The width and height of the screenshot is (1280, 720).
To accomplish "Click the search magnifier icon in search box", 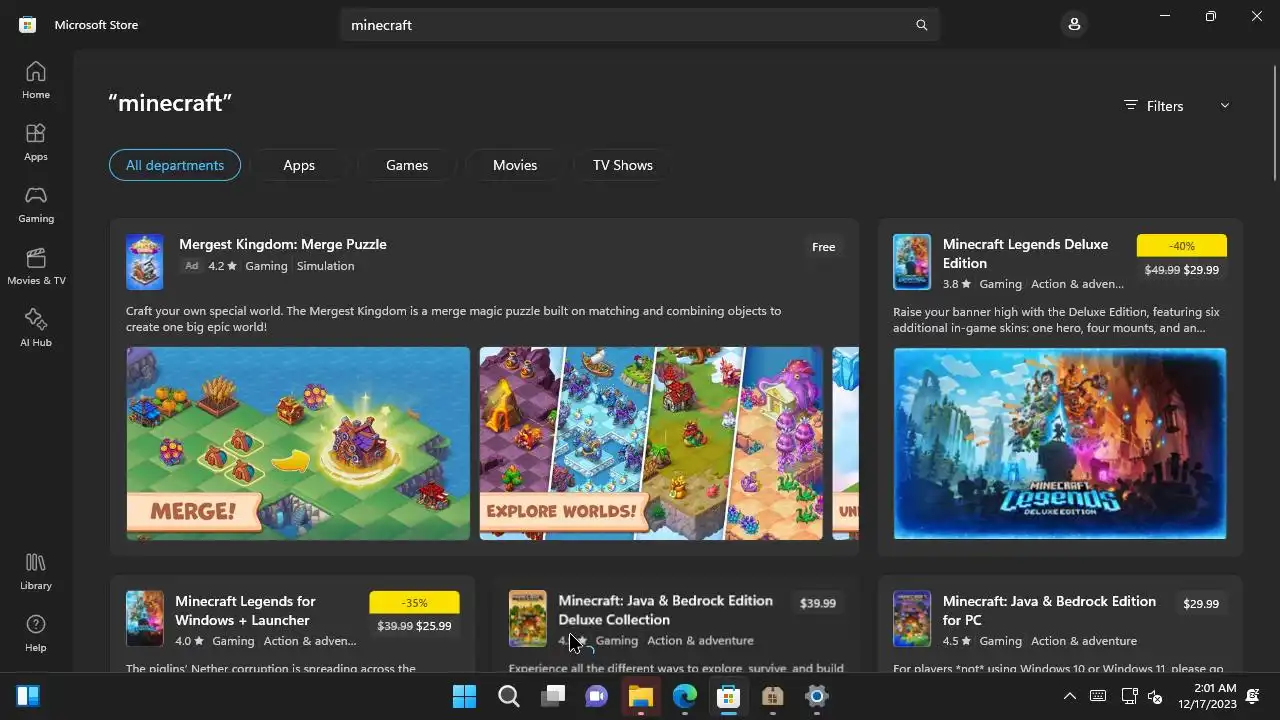I will point(922,25).
